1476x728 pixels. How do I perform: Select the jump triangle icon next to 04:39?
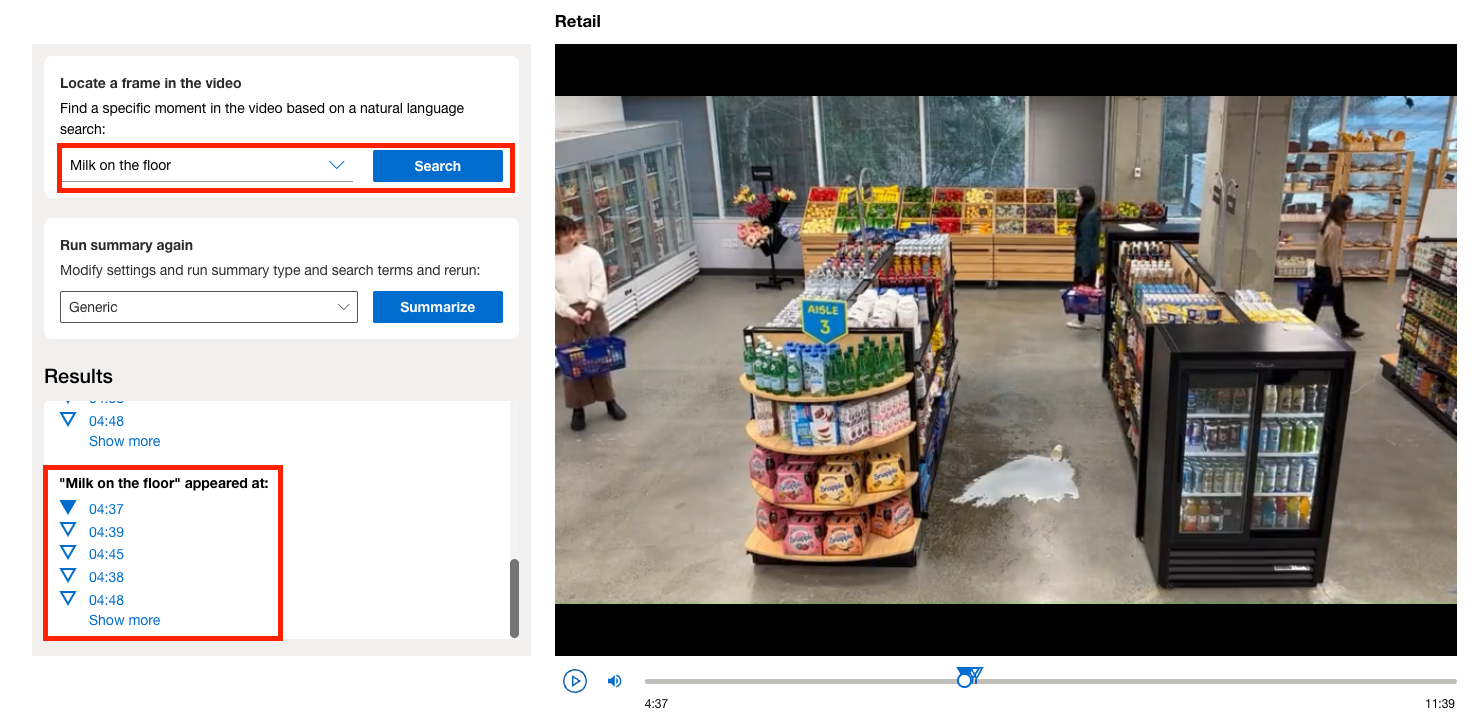coord(68,530)
